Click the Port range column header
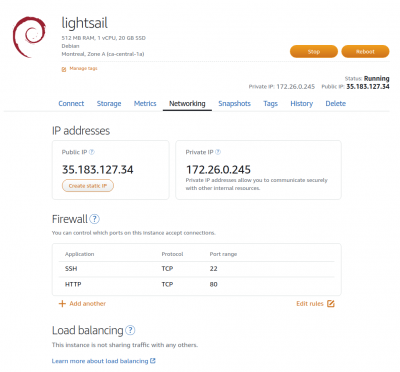 [223, 254]
